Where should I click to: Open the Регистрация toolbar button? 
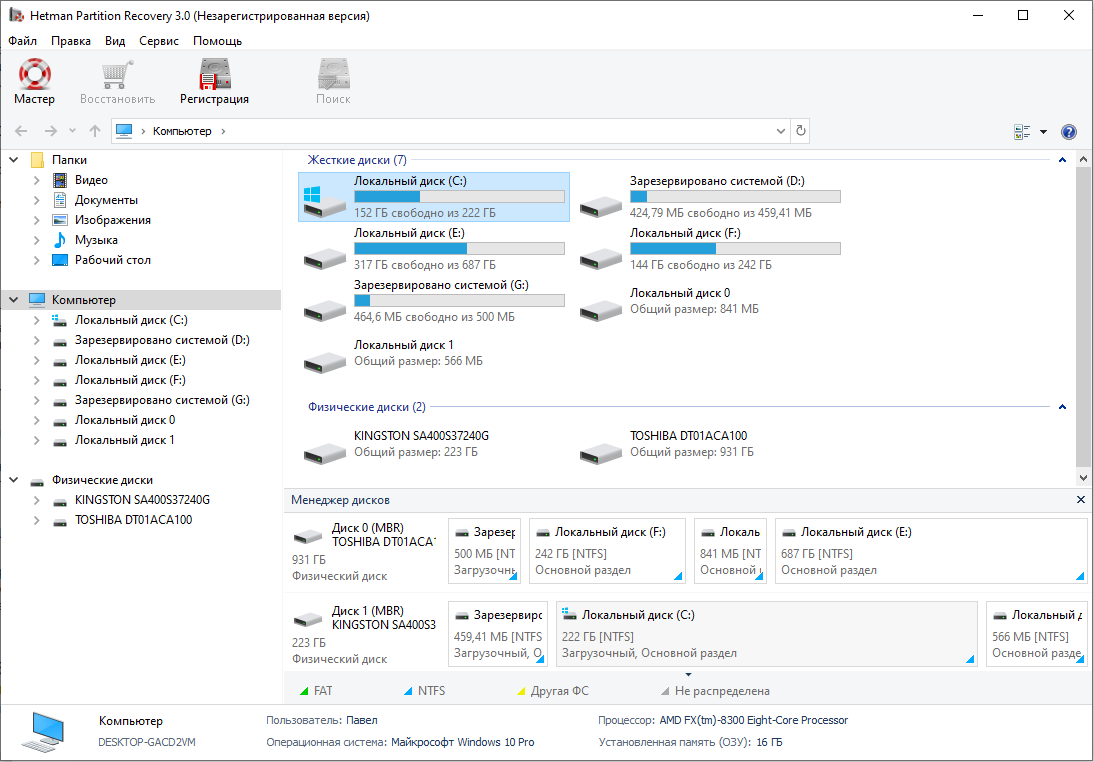pos(214,82)
